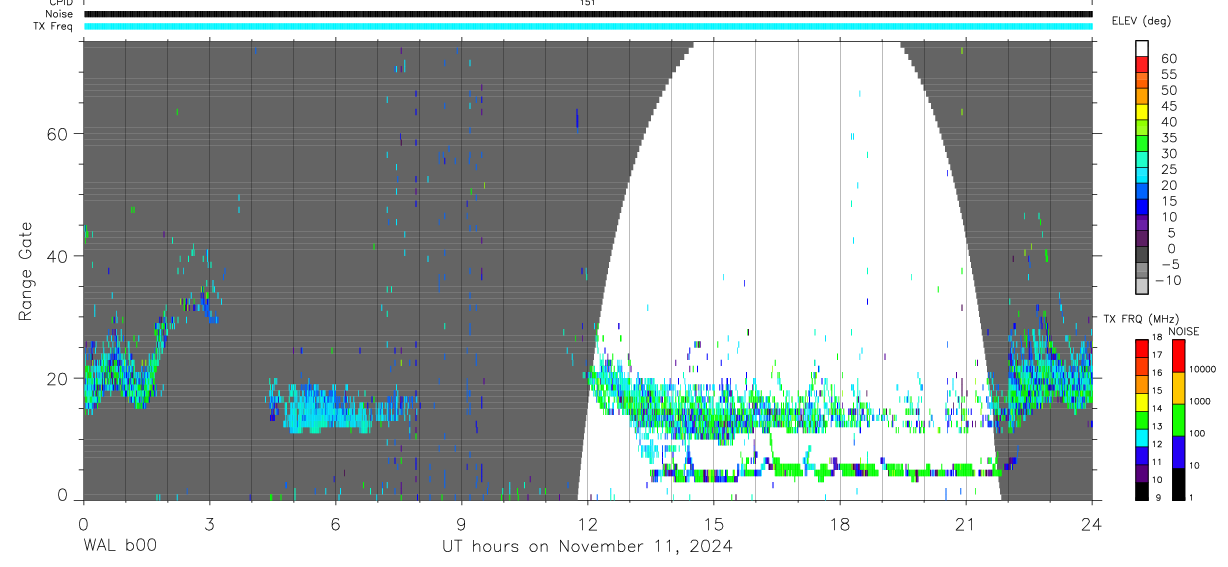Click the '25' label on ELEV scale
The image size is (1228, 567).
1169,170
